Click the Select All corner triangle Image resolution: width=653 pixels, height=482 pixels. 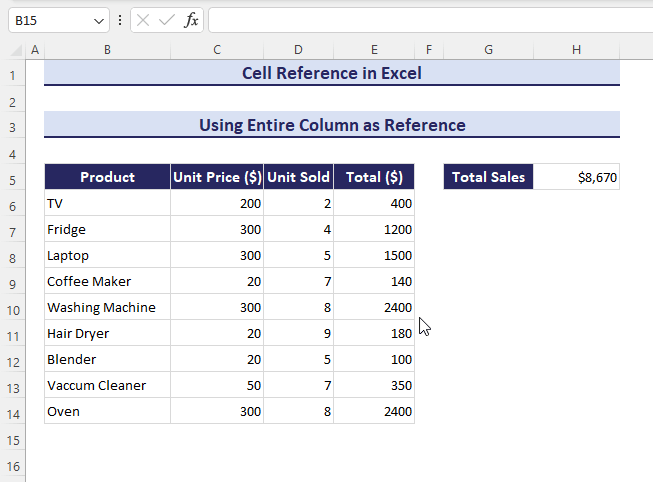(14, 50)
